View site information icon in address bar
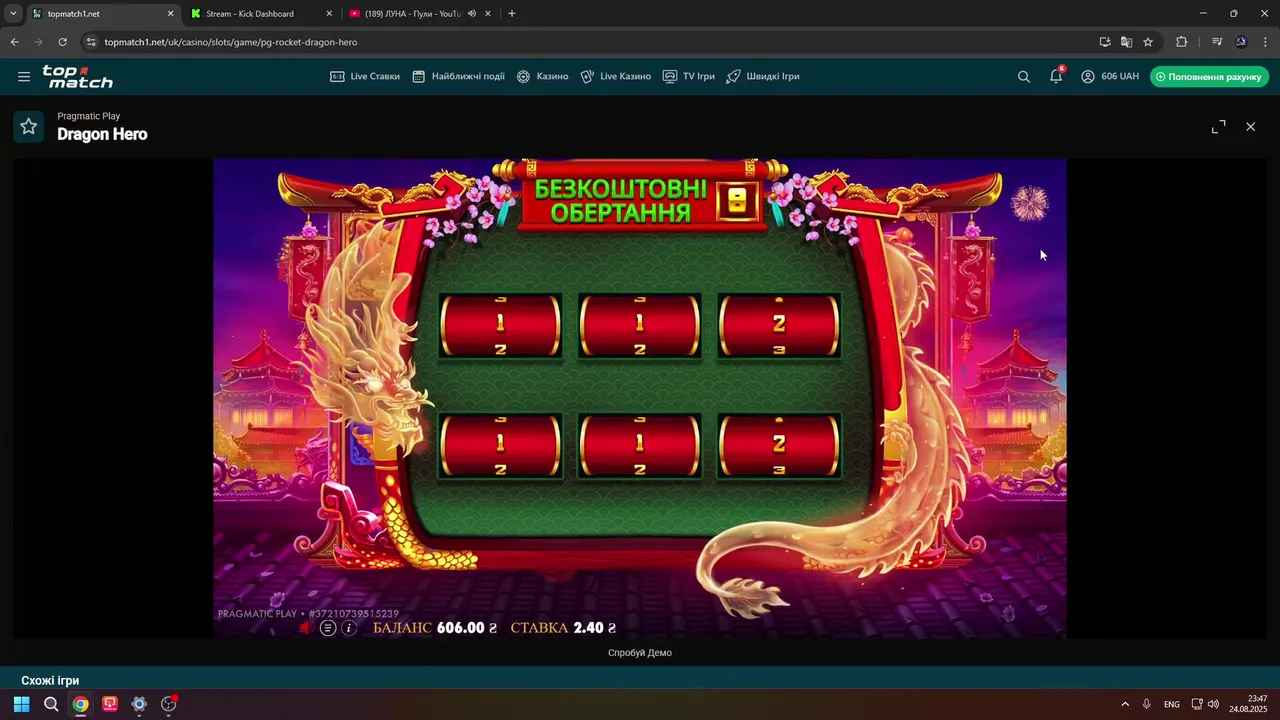Image resolution: width=1280 pixels, height=720 pixels. (x=91, y=42)
